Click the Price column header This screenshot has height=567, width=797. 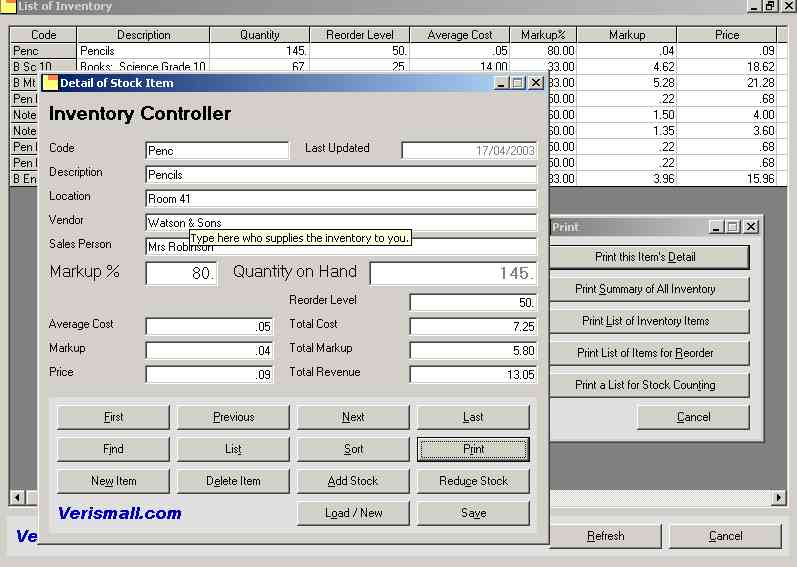click(x=727, y=35)
